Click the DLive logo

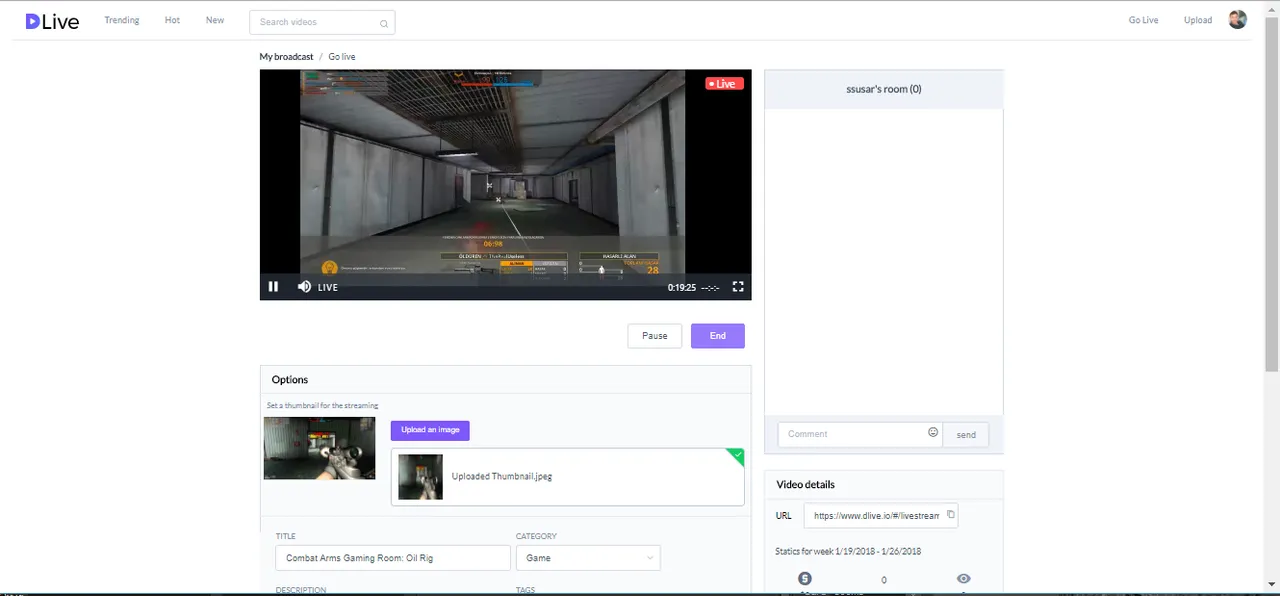tap(52, 21)
